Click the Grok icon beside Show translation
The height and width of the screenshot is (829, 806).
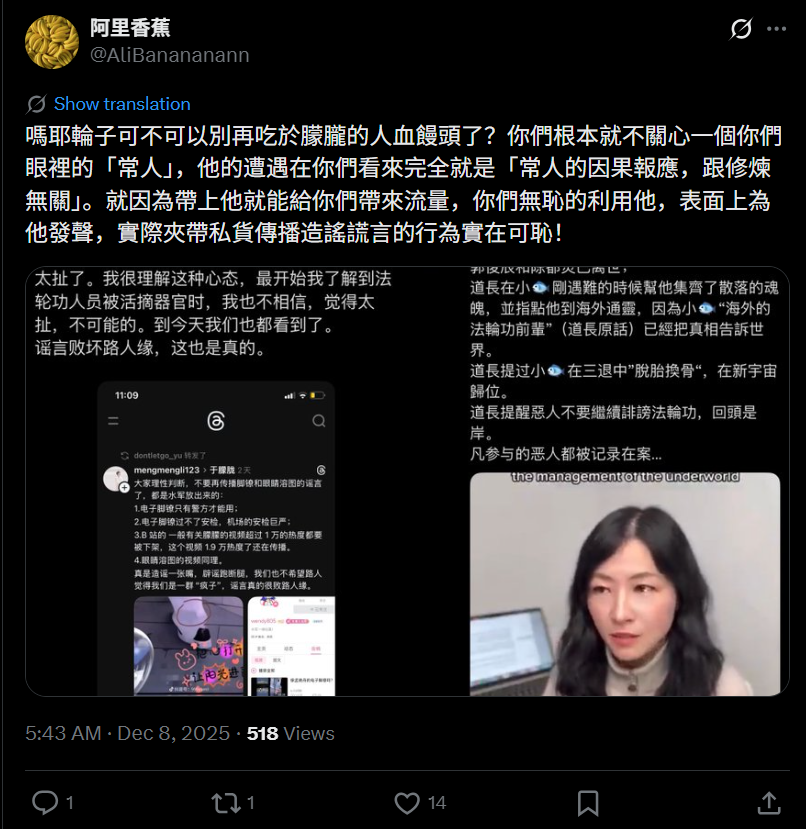(36, 104)
